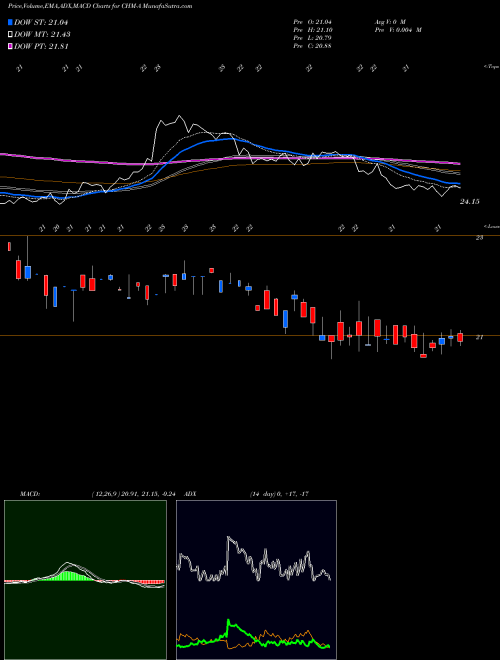Image resolution: width=500 pixels, height=660 pixels.
Task: Select the 'DOW ST: 21.04' legend label
Action: [x=41, y=22]
